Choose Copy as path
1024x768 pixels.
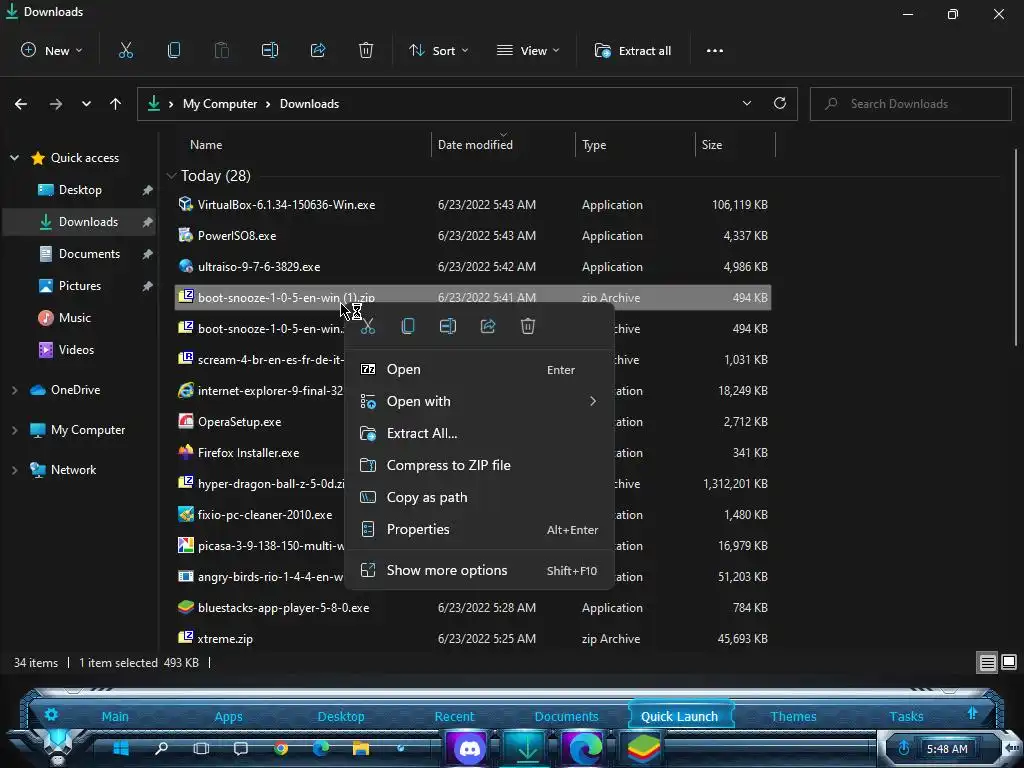tap(479, 497)
